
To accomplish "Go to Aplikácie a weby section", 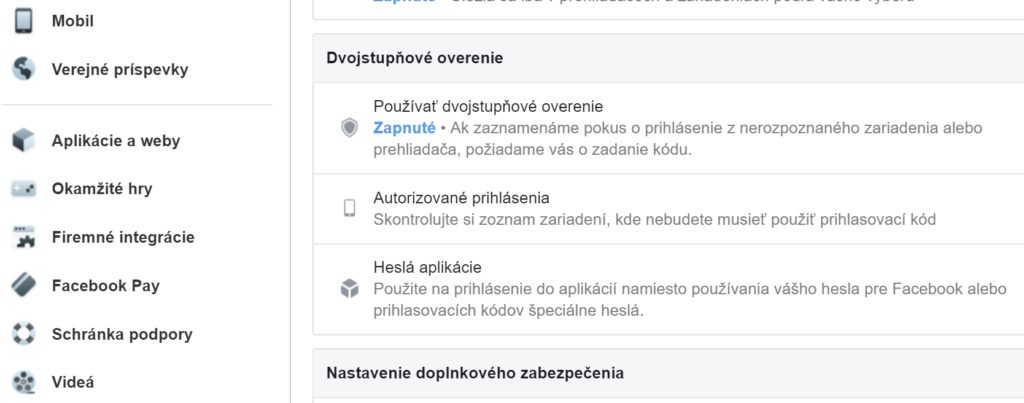I will [x=116, y=141].
